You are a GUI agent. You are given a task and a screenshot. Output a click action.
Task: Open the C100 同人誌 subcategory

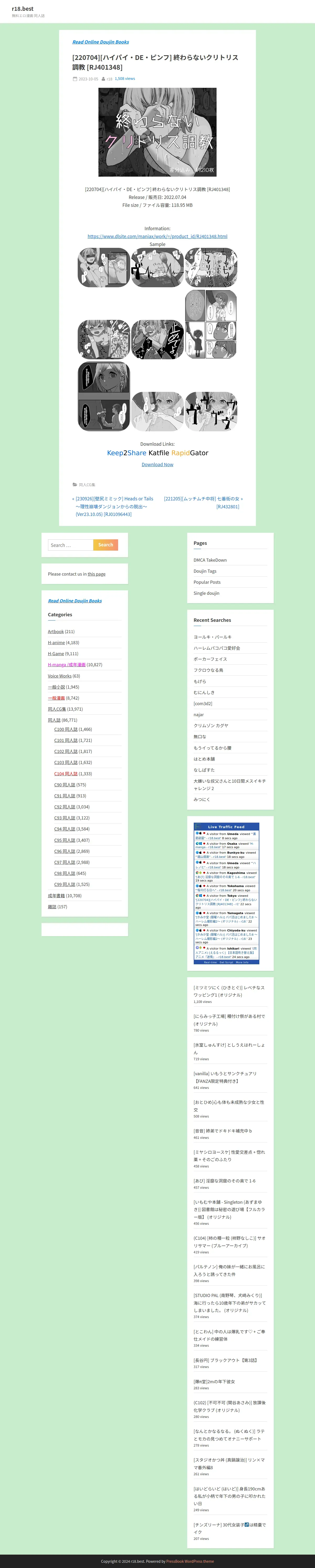coord(66,729)
